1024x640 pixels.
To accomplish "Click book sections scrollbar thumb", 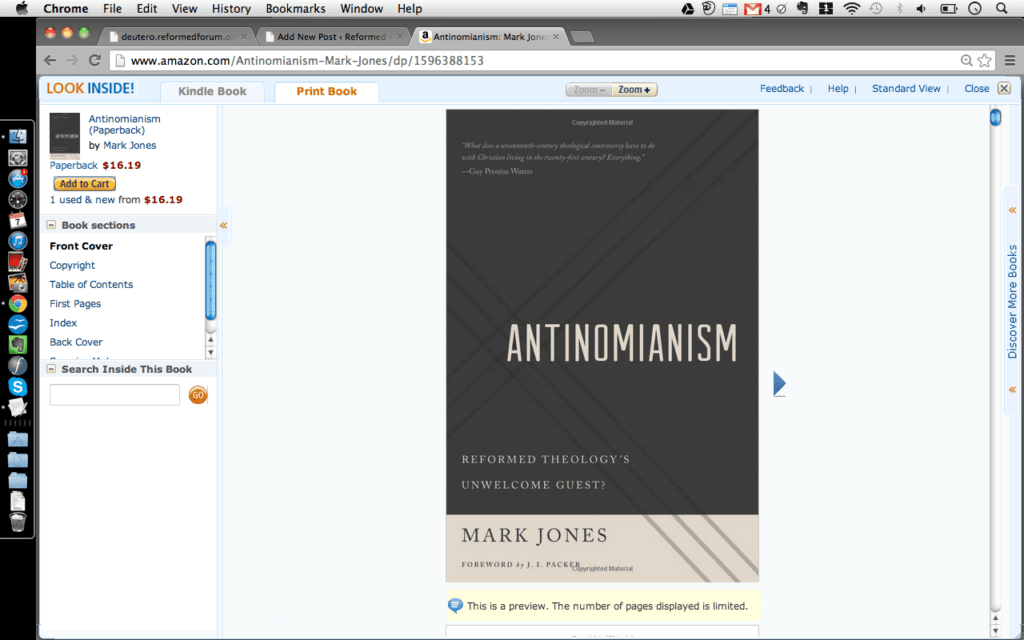I will click(x=210, y=280).
